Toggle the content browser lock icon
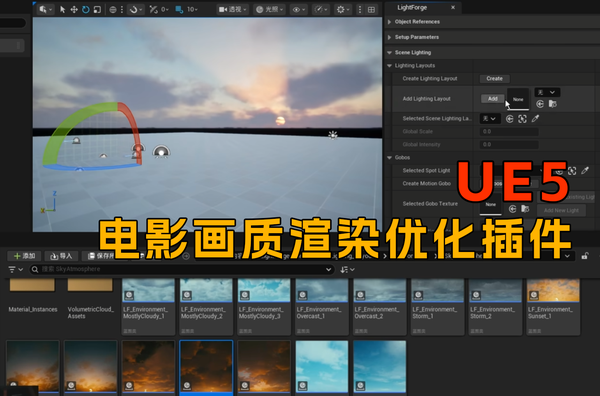Viewport: 600px width, 396px height. point(585,256)
